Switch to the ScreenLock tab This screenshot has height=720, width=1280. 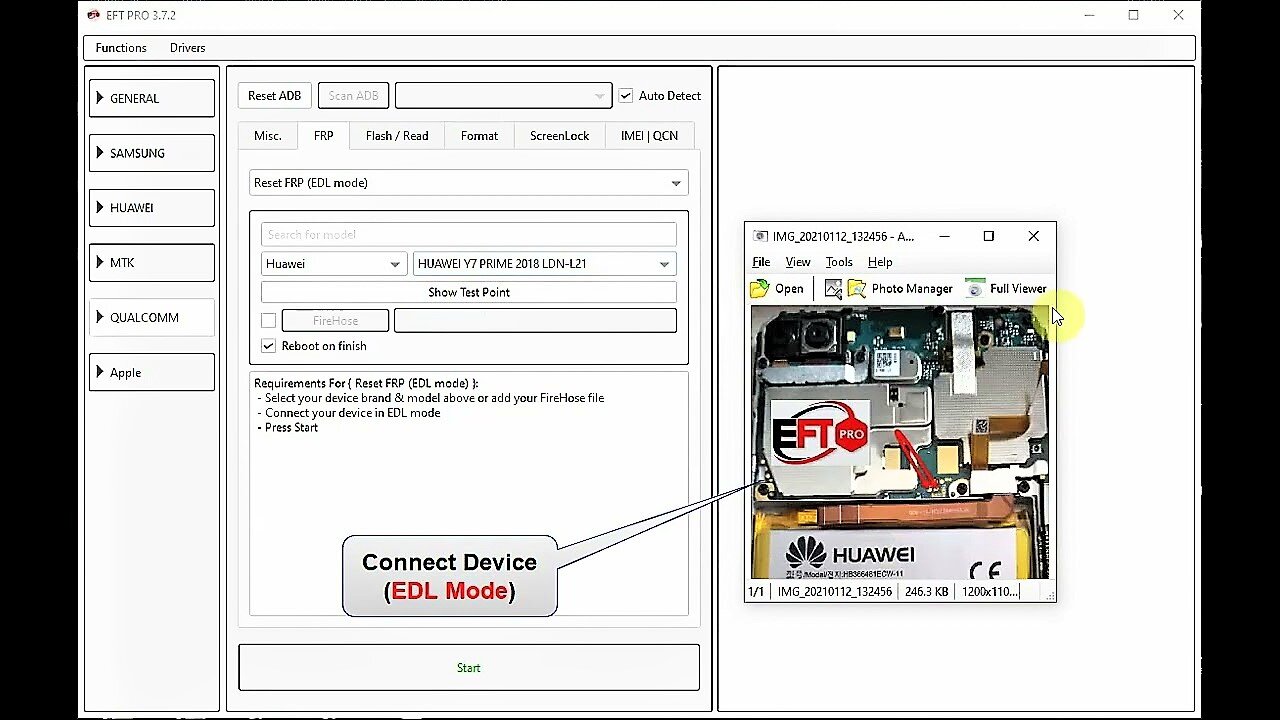(x=559, y=136)
